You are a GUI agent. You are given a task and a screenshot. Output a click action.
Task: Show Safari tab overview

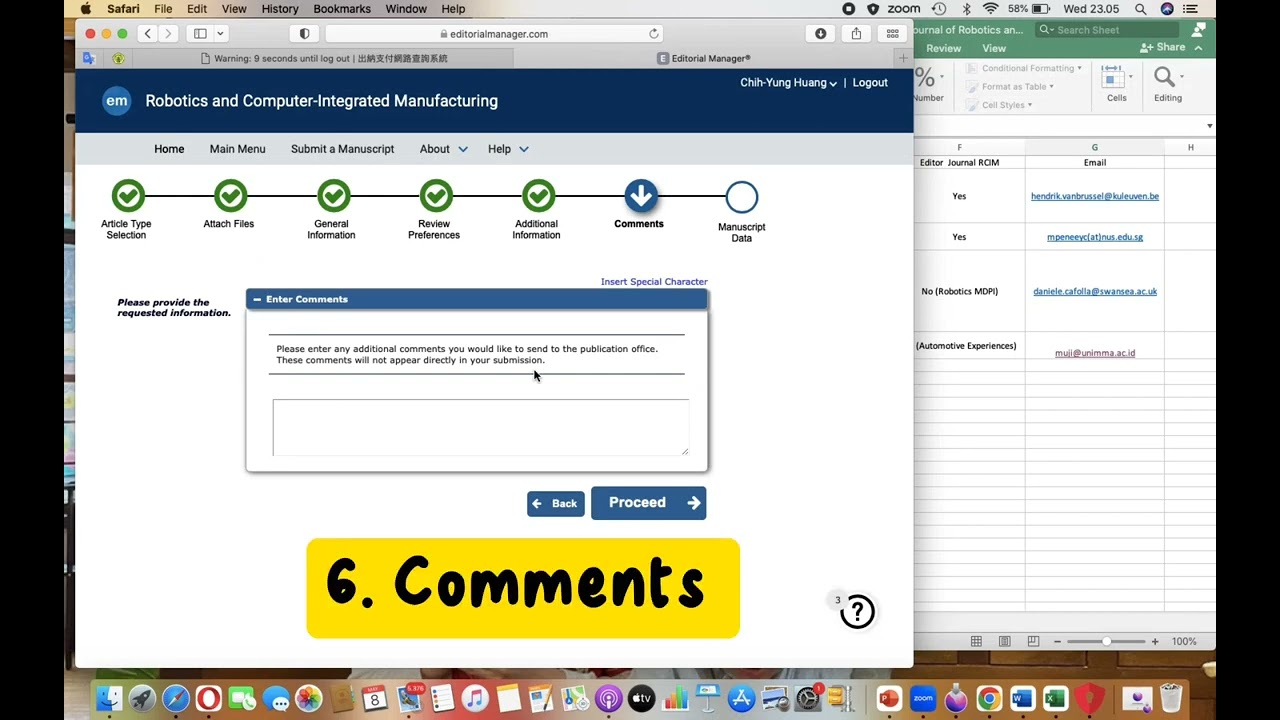click(x=893, y=33)
